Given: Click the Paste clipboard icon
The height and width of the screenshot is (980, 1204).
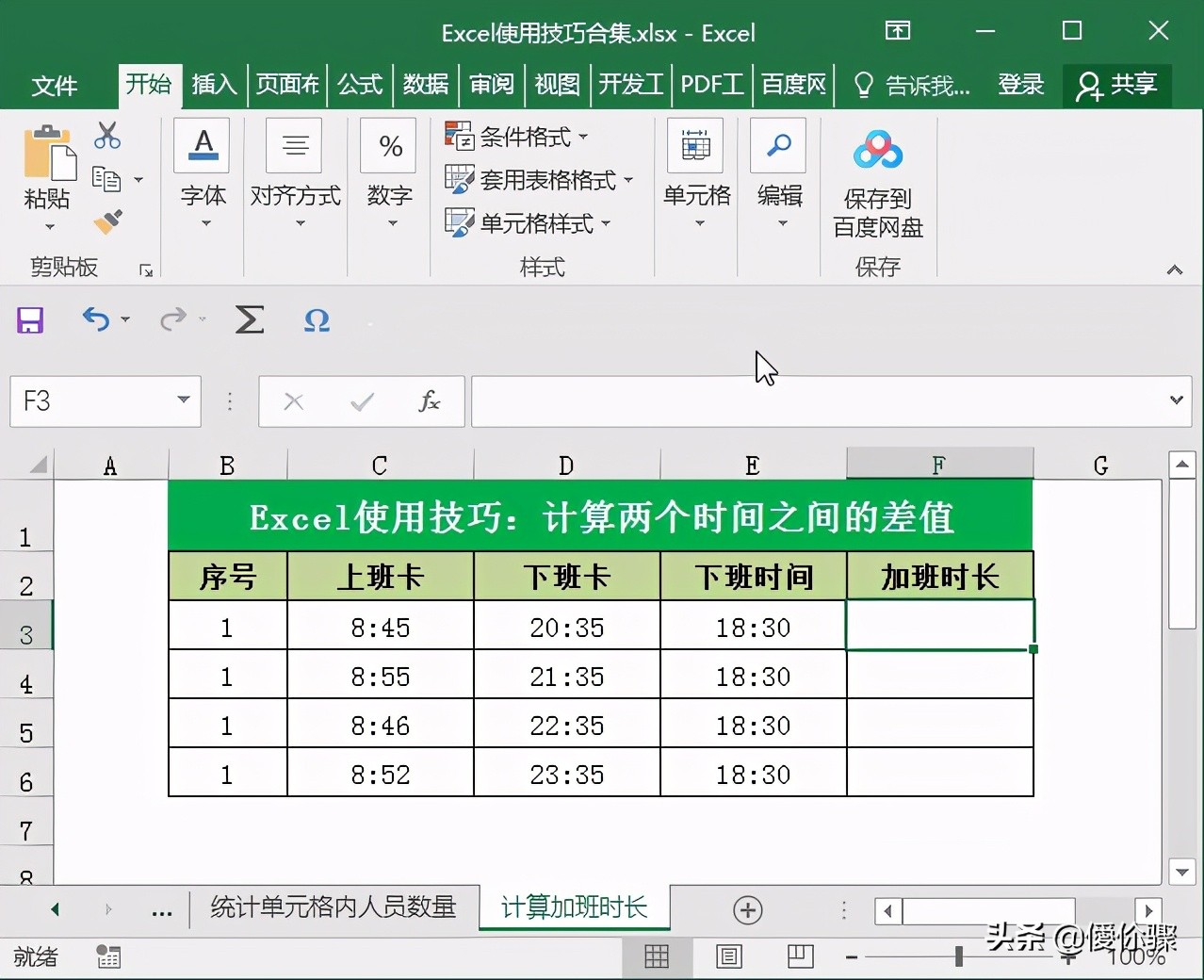Looking at the screenshot, I should pos(49,153).
